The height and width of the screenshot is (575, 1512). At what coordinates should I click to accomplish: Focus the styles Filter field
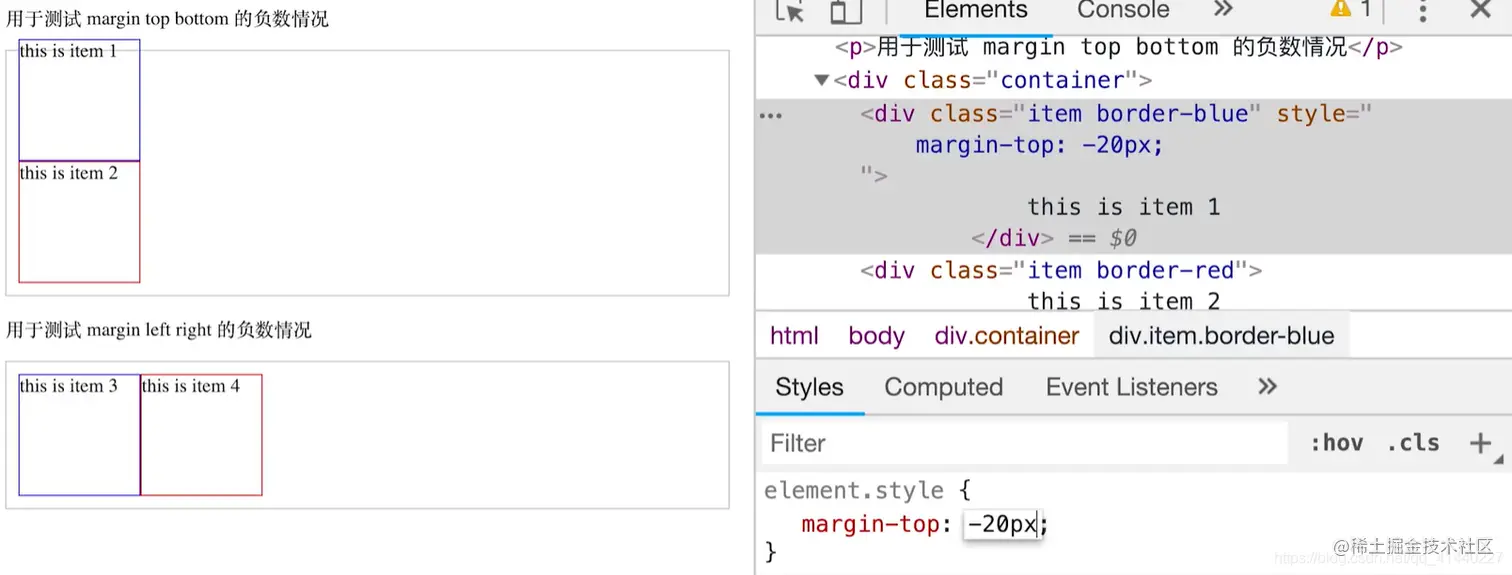1024,443
